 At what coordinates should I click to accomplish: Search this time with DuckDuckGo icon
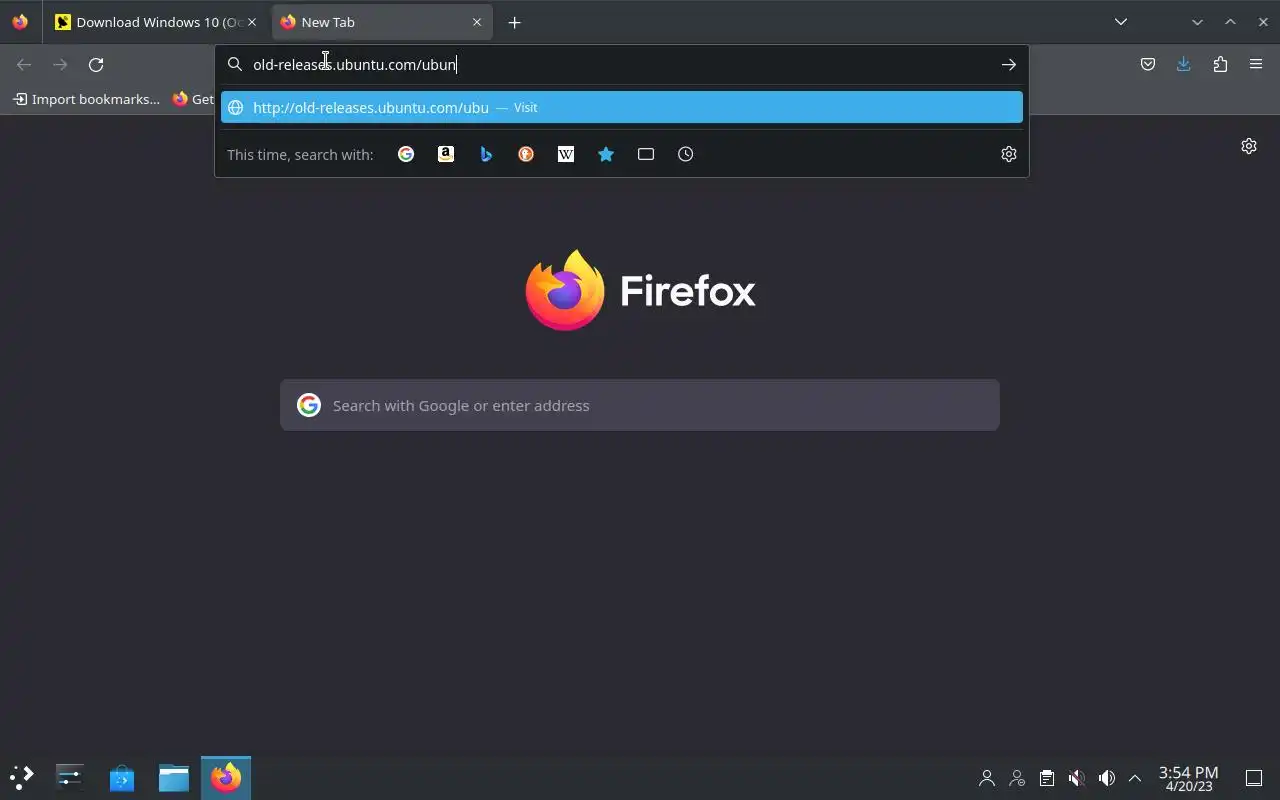pos(526,154)
